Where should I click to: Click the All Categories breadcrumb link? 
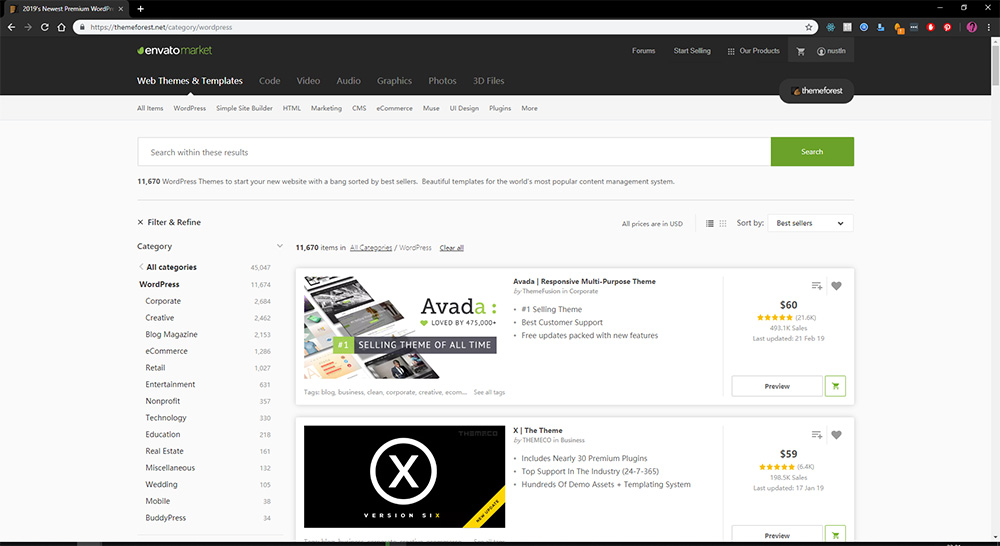tap(371, 247)
